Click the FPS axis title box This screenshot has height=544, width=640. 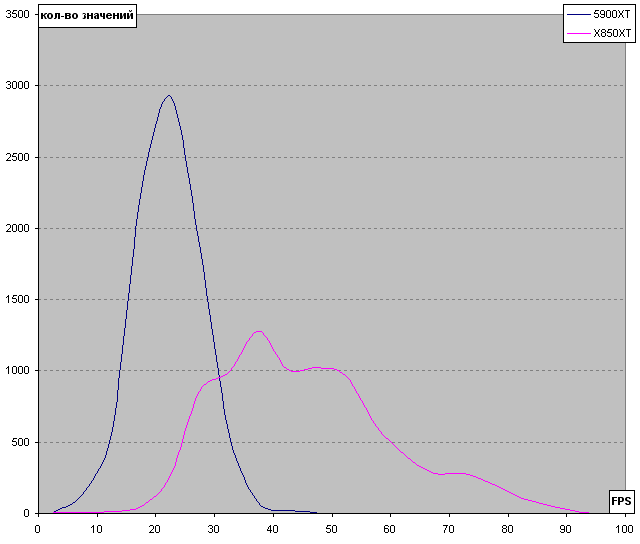coord(621,501)
